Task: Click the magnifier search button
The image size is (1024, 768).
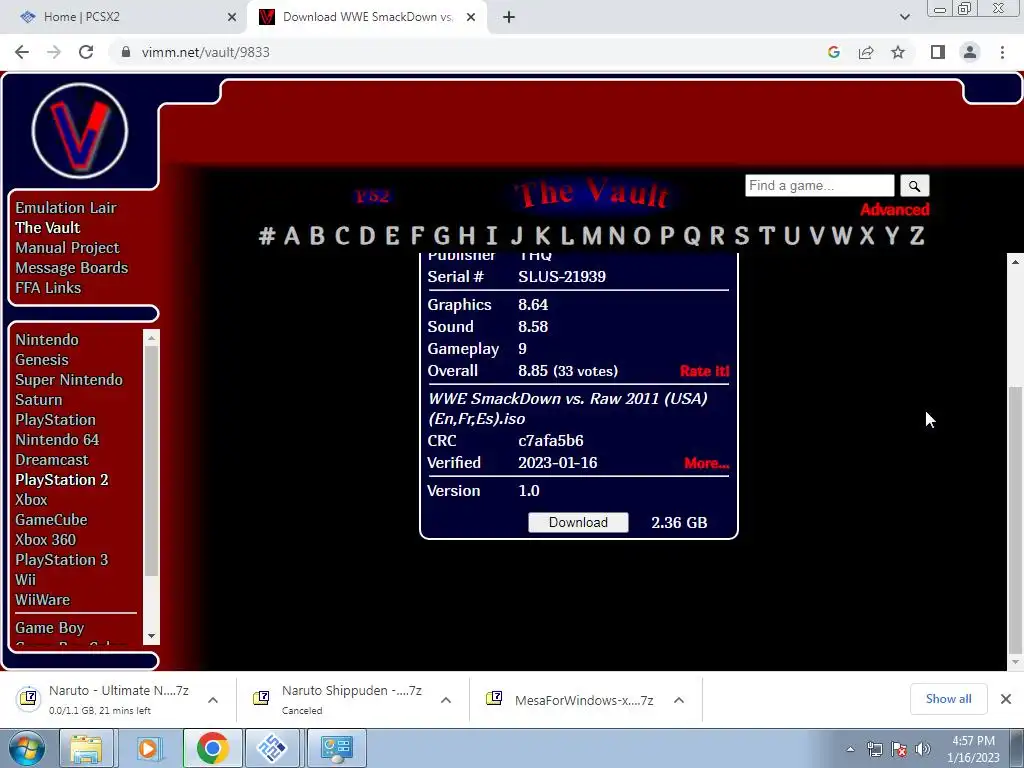Action: point(914,186)
